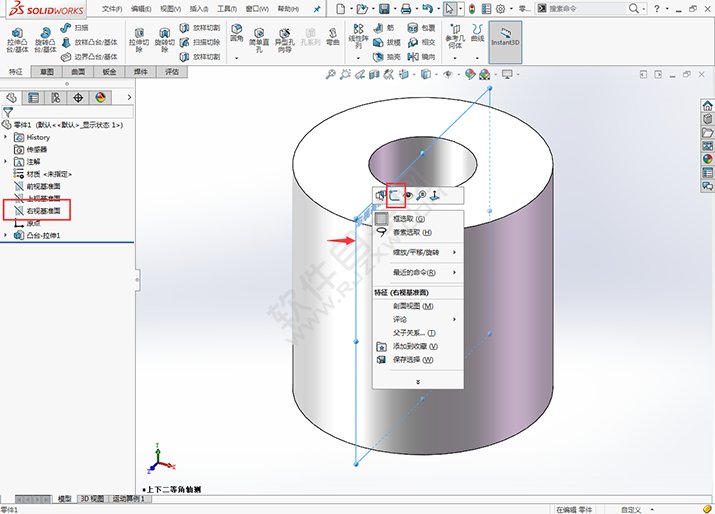Expand the History tree node

click(x=7, y=137)
